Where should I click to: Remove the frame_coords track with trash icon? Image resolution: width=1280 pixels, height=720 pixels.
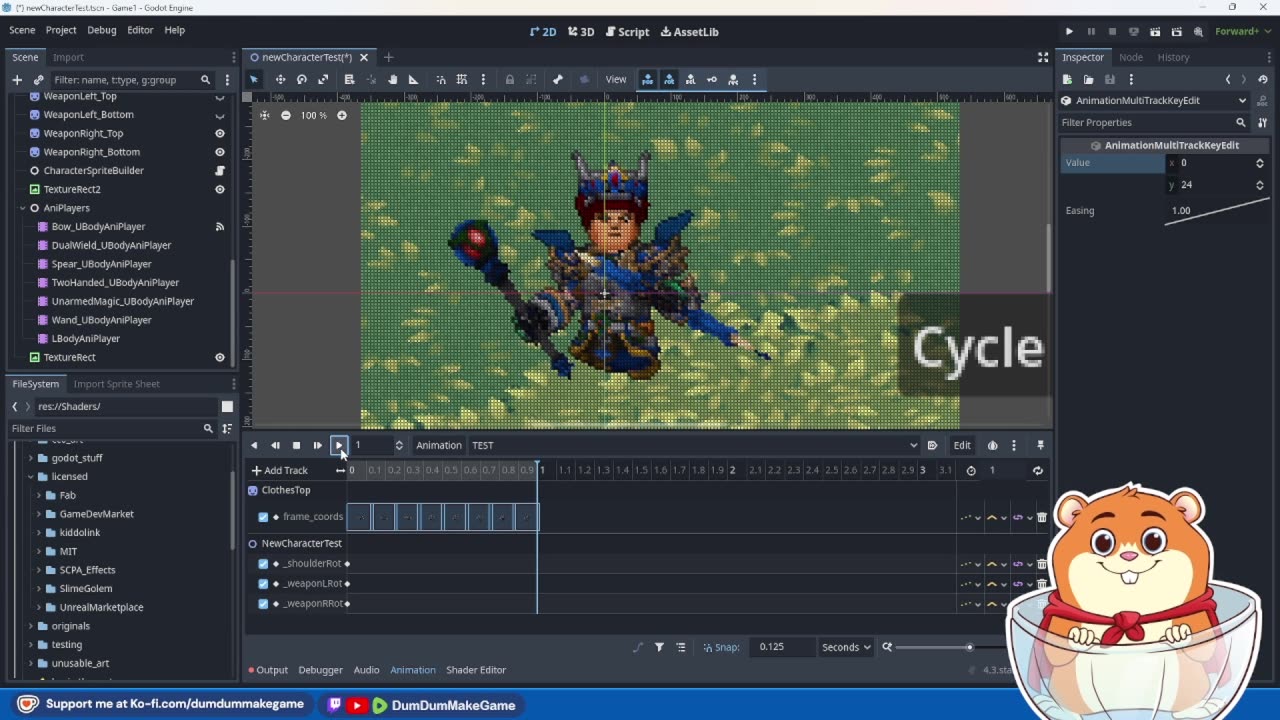[1041, 517]
